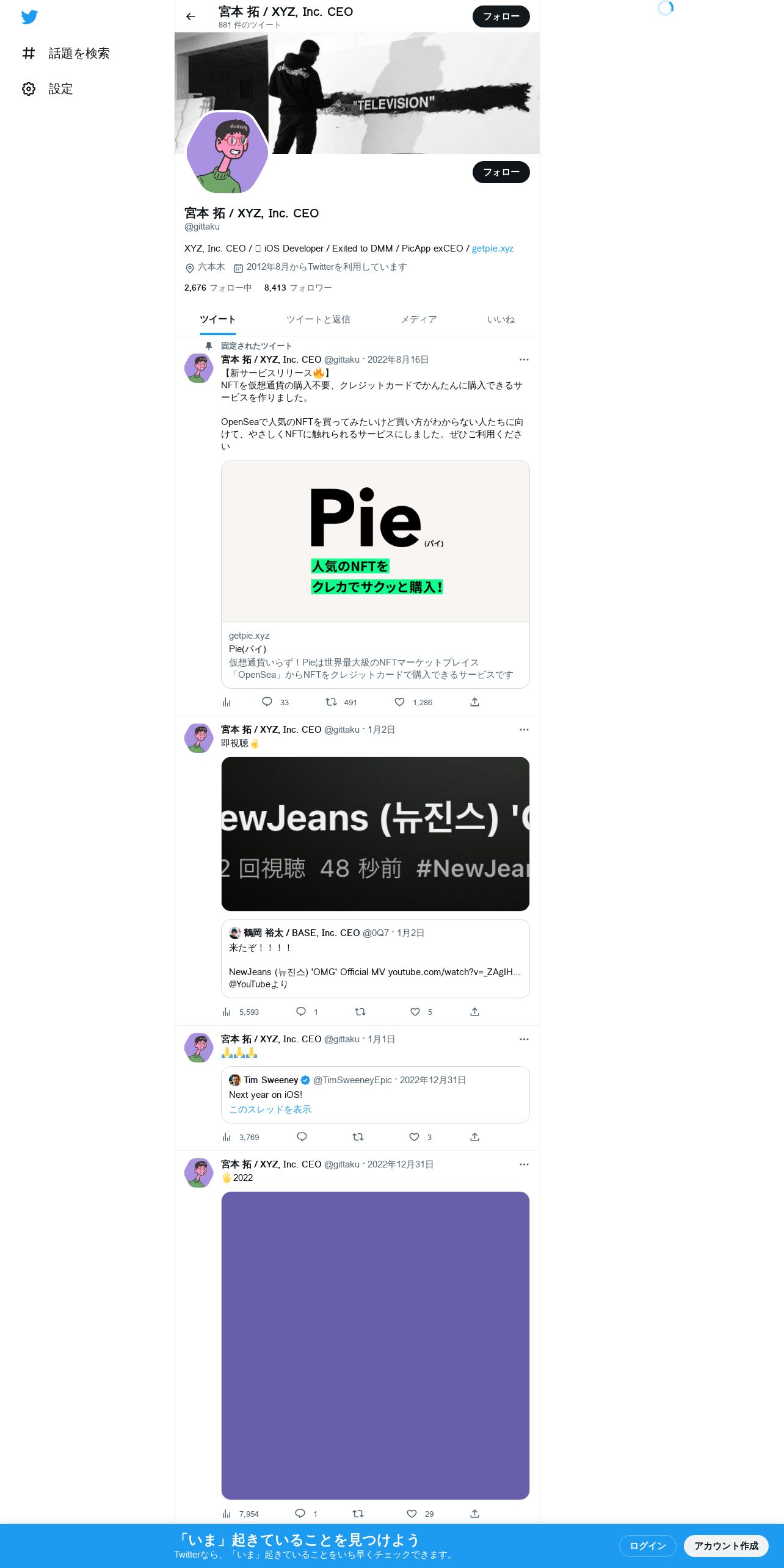Reply to the pinned tweet with 33 replies

click(x=267, y=702)
